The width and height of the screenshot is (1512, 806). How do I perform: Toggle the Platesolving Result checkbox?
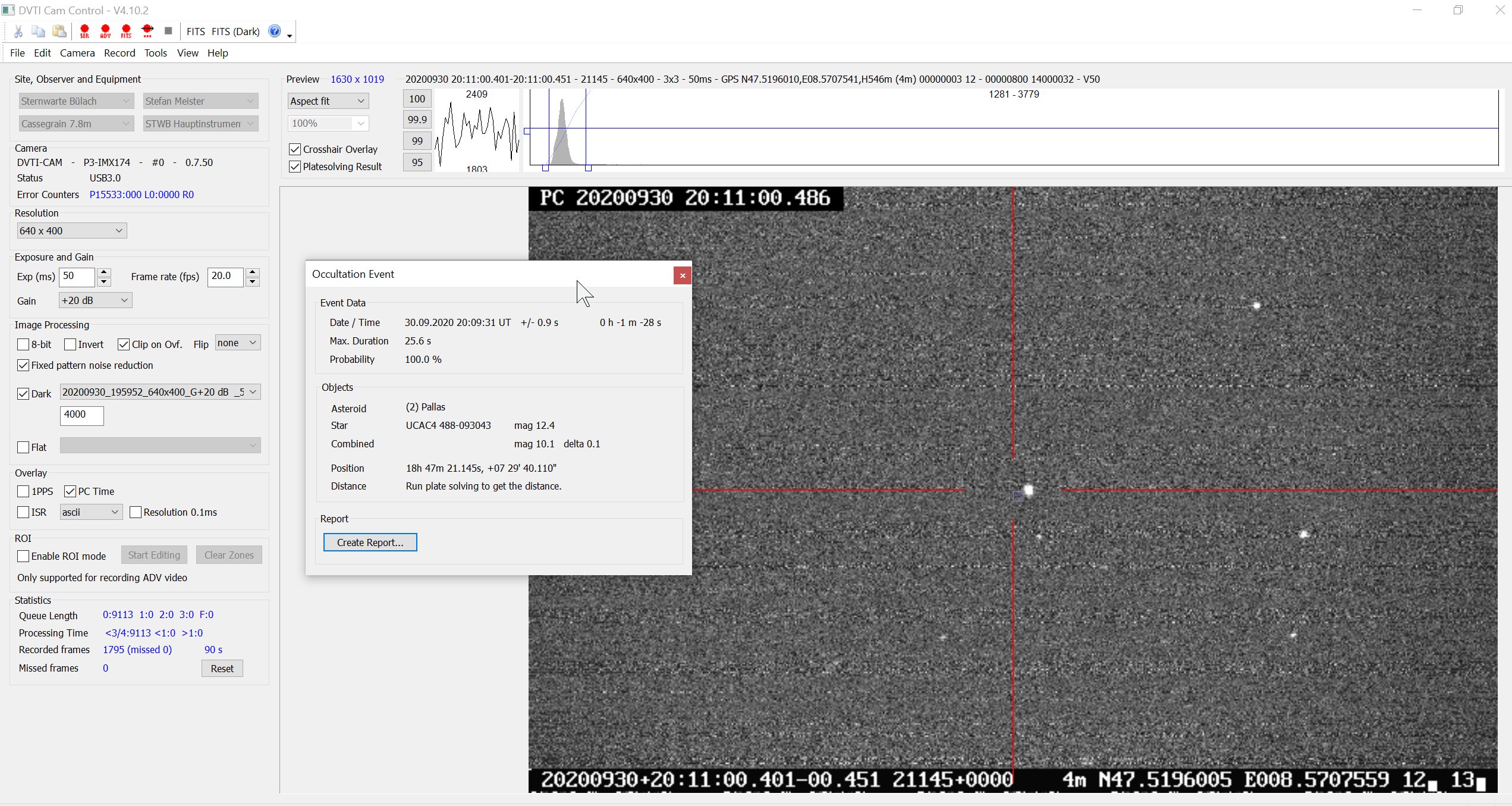click(295, 167)
